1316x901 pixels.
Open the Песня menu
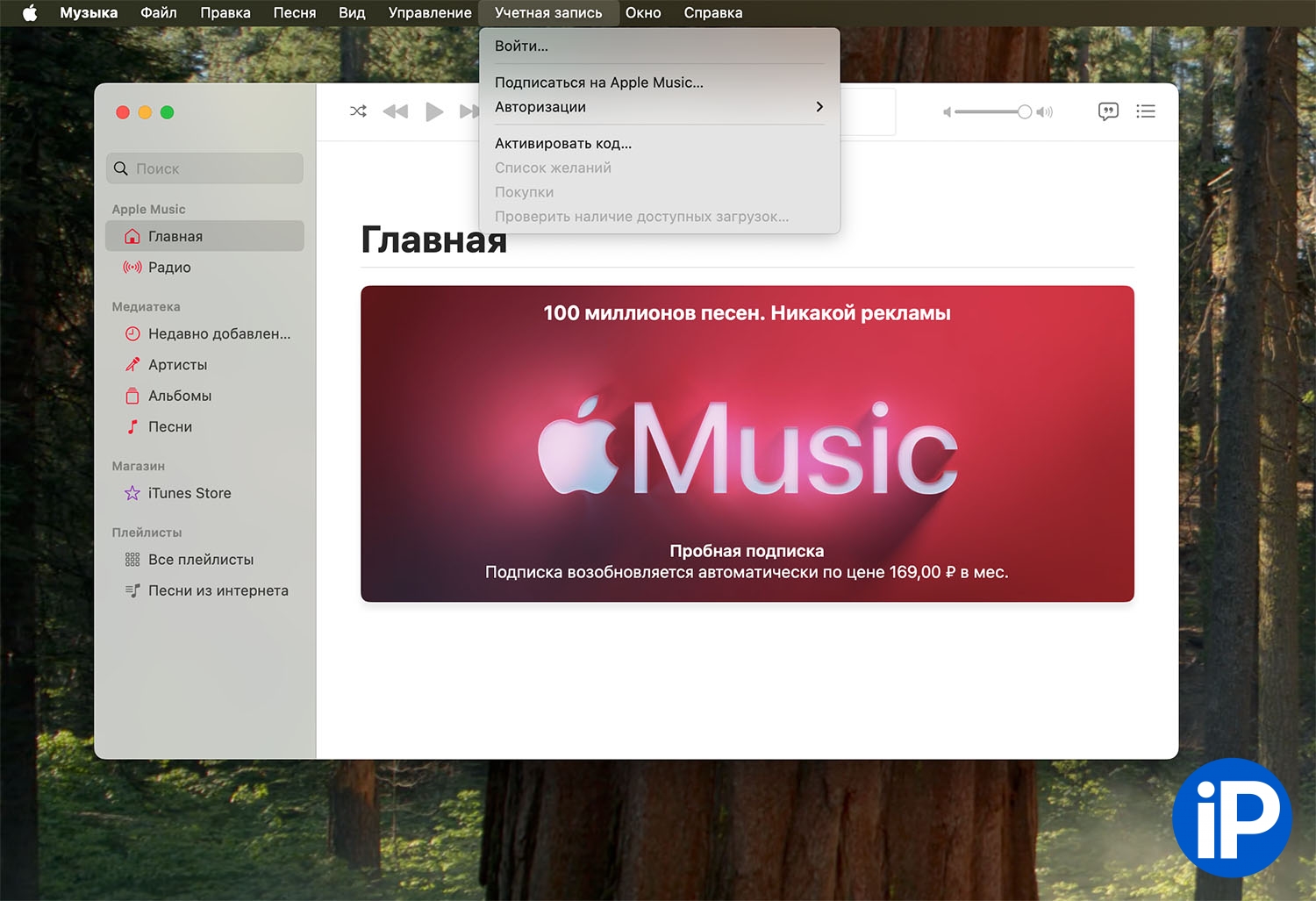tap(295, 13)
